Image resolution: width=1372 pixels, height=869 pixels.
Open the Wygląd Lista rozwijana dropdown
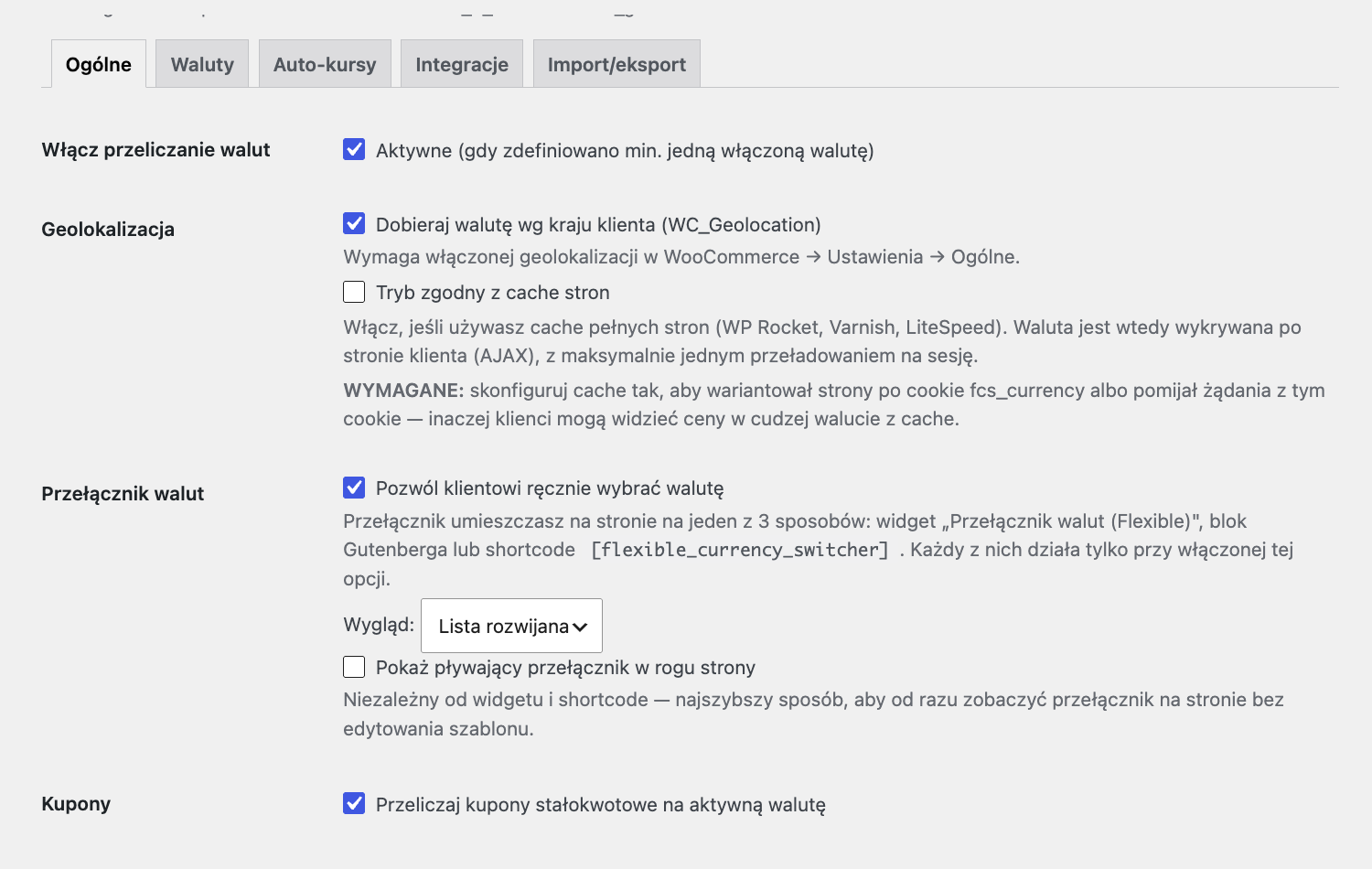(511, 626)
